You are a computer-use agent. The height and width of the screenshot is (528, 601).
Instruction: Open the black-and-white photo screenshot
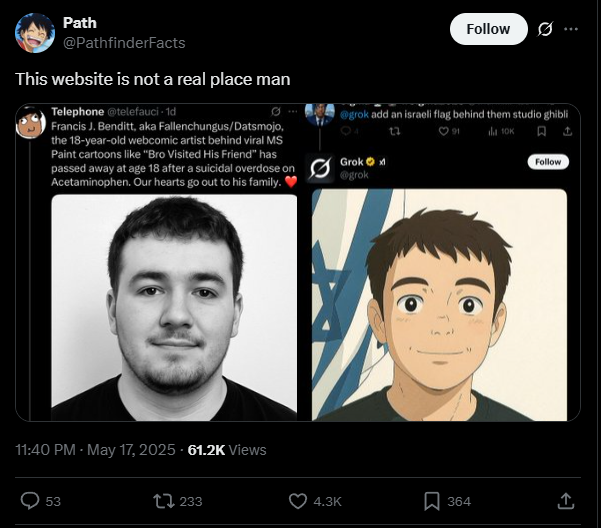(x=174, y=307)
